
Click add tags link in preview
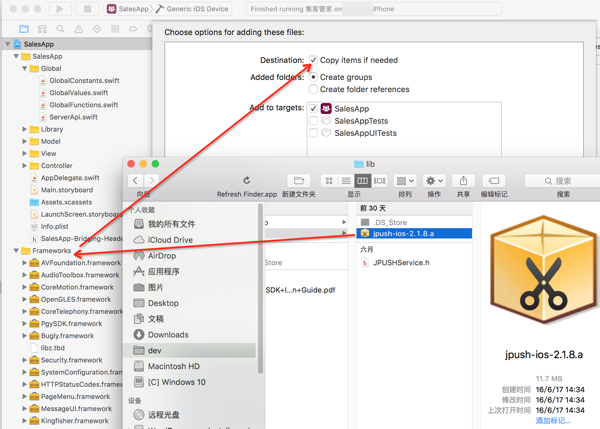(553, 421)
